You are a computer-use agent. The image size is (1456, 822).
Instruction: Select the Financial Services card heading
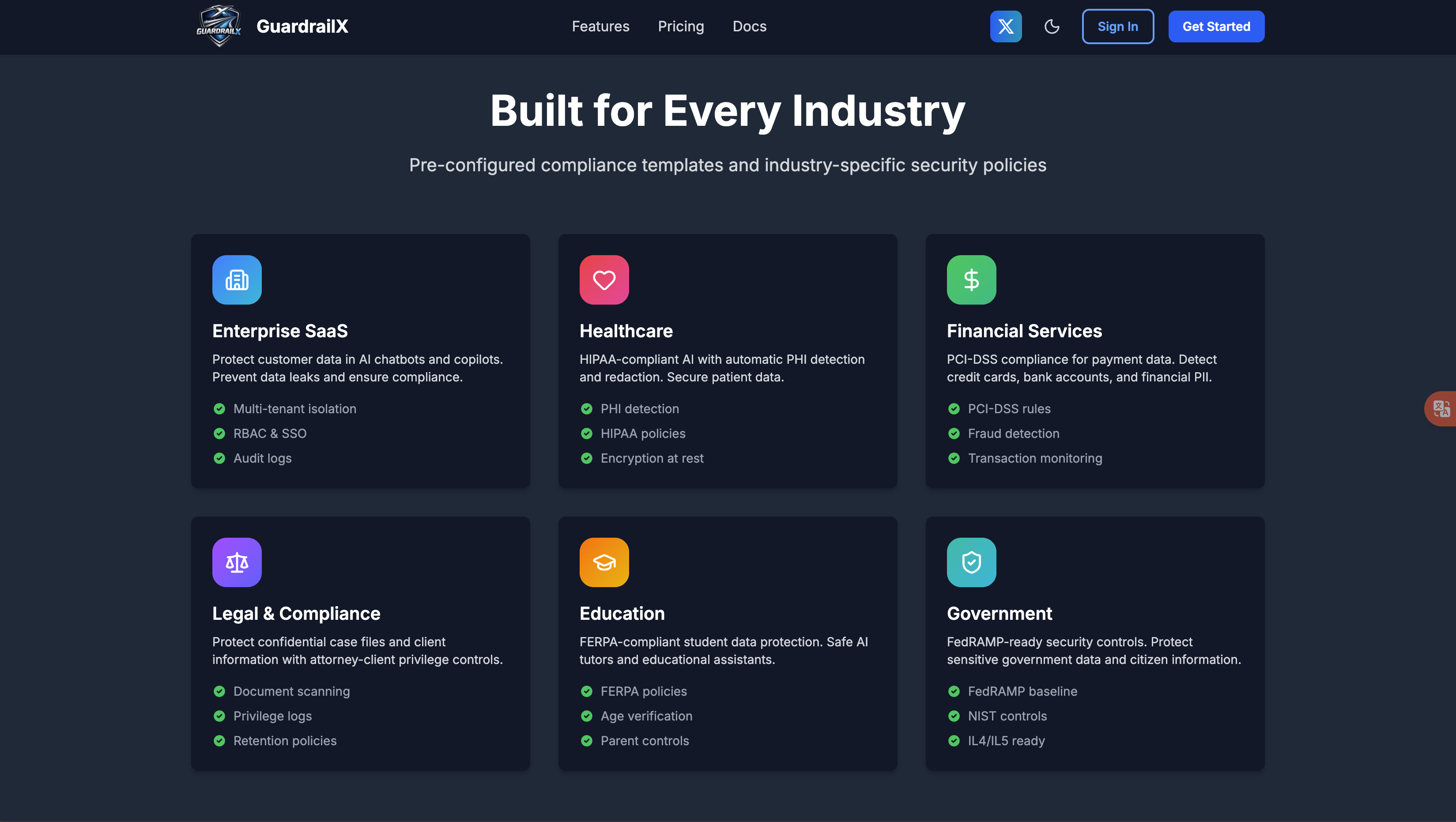1024,331
